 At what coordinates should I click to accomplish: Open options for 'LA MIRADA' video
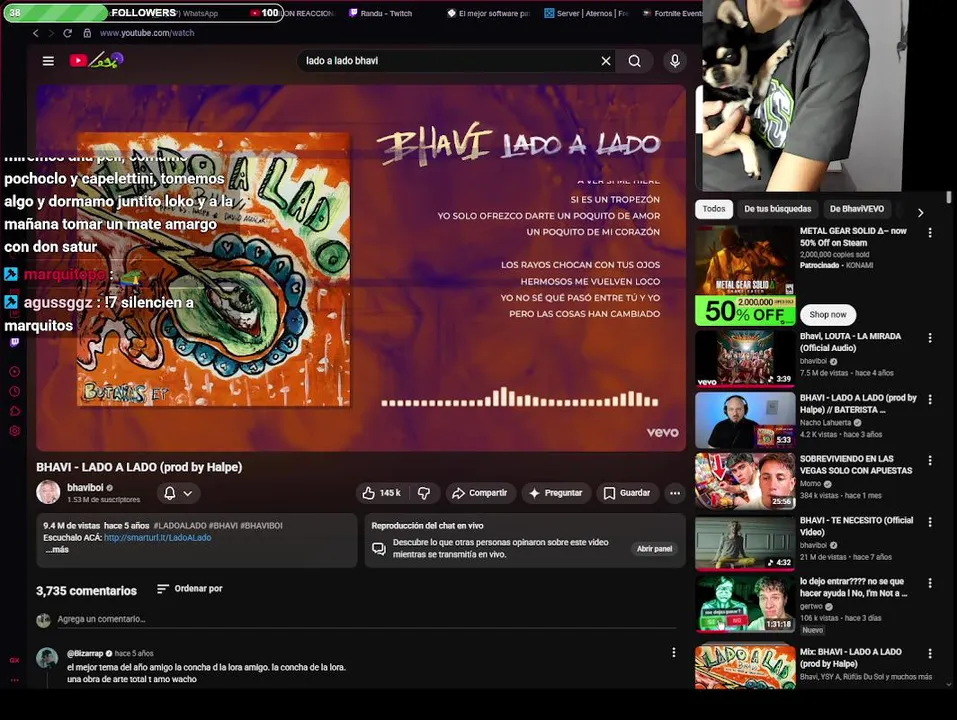(x=930, y=338)
